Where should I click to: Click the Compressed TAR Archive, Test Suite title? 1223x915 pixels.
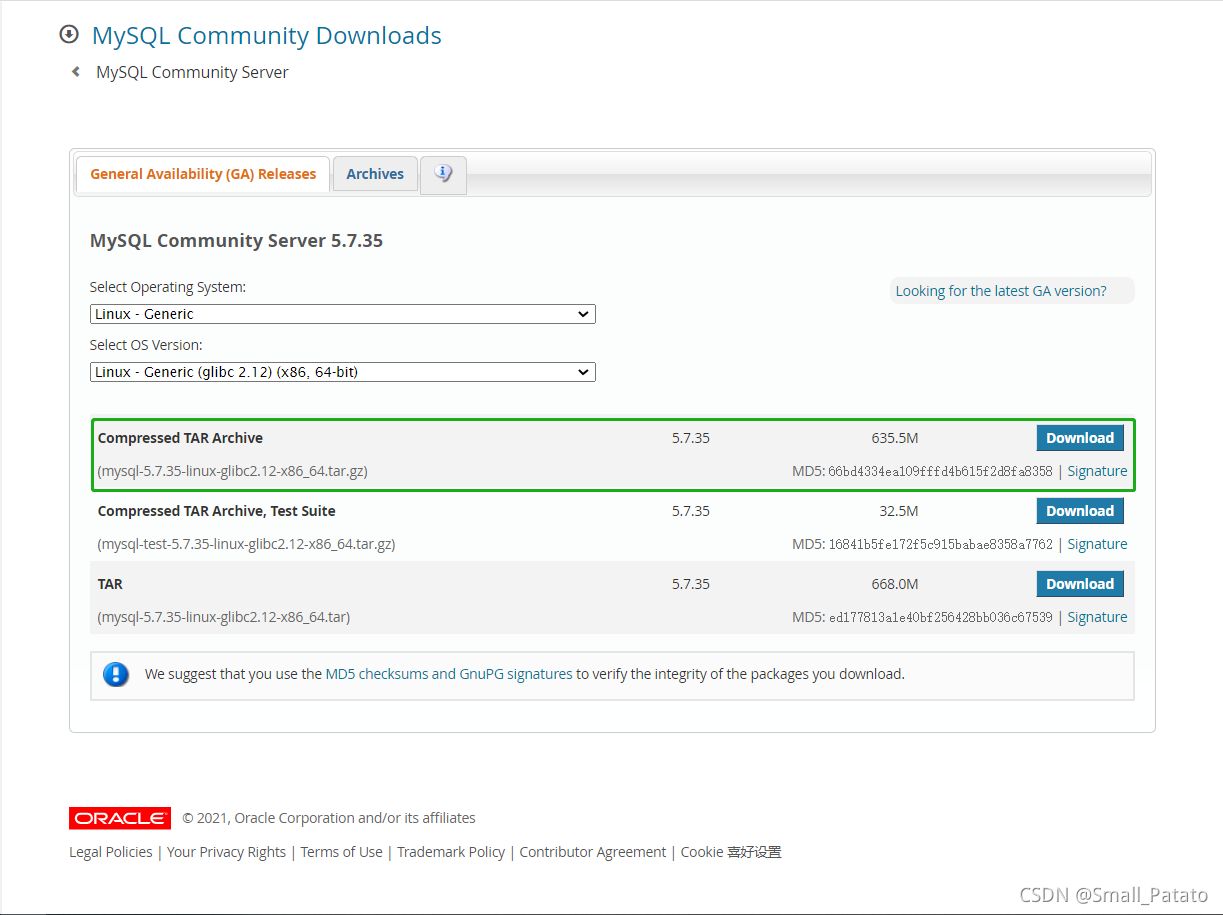click(x=217, y=511)
